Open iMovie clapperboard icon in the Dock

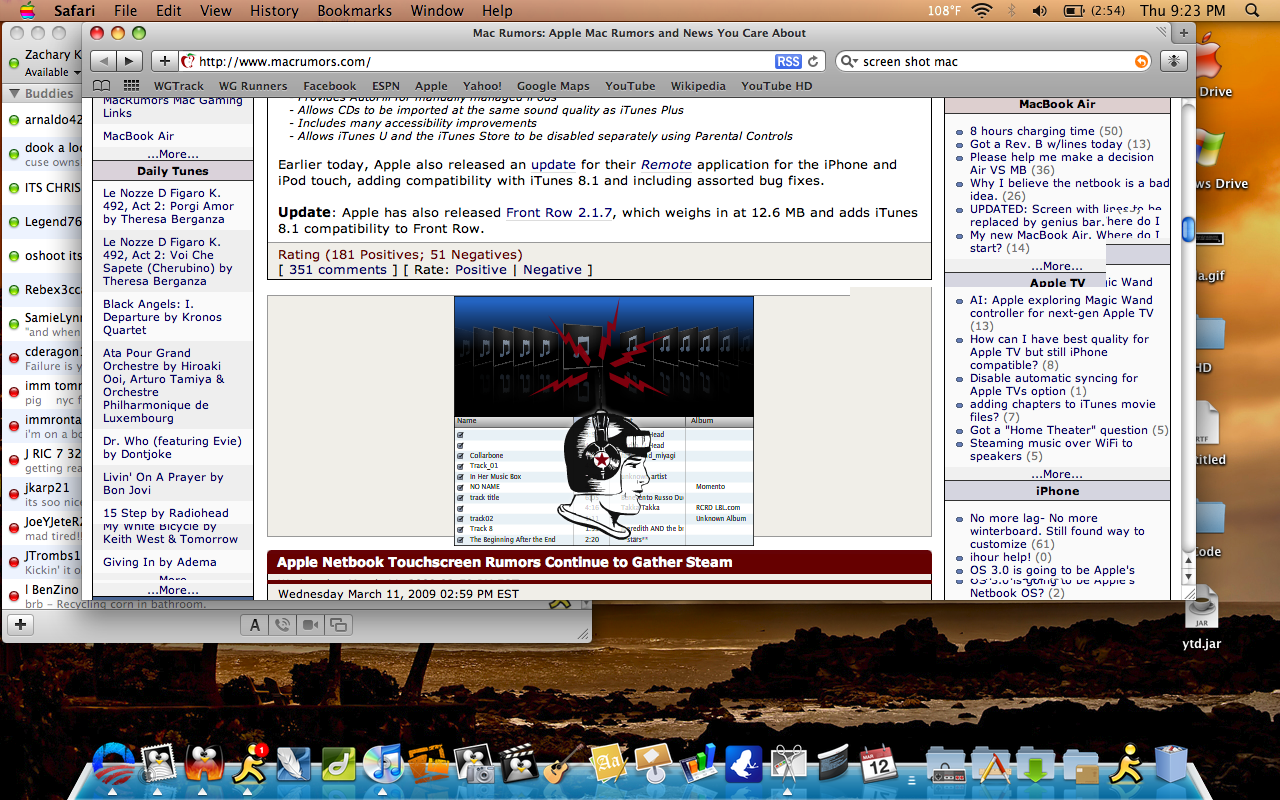click(x=518, y=764)
